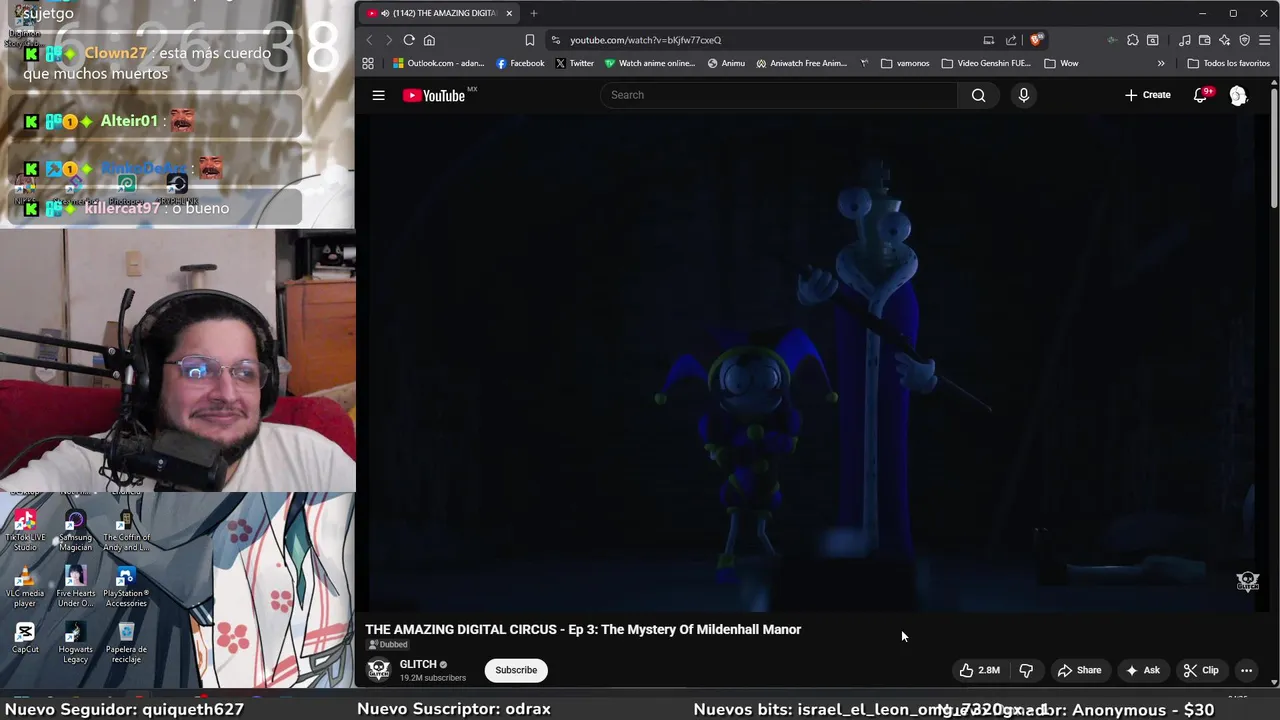Focus the YouTube search field
This screenshot has width=1280, height=720.
pyautogui.click(x=779, y=95)
